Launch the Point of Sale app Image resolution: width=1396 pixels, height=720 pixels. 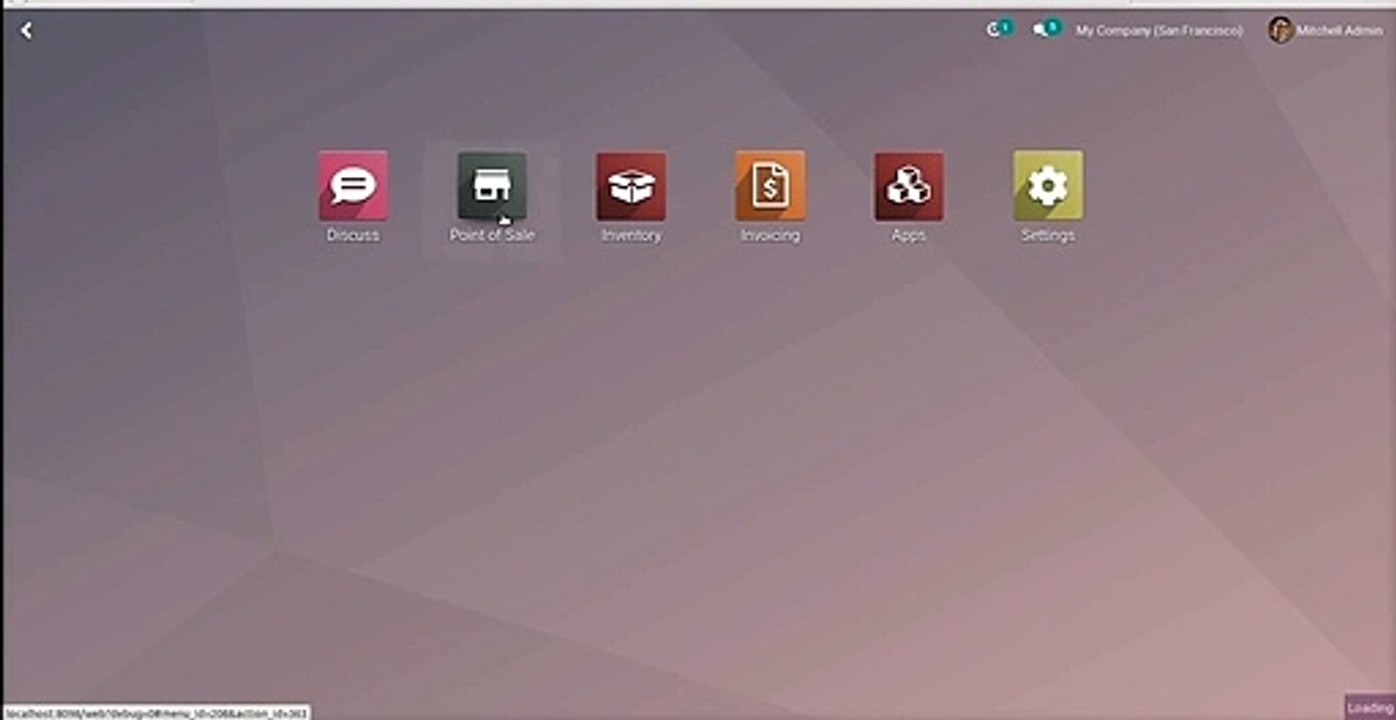492,186
